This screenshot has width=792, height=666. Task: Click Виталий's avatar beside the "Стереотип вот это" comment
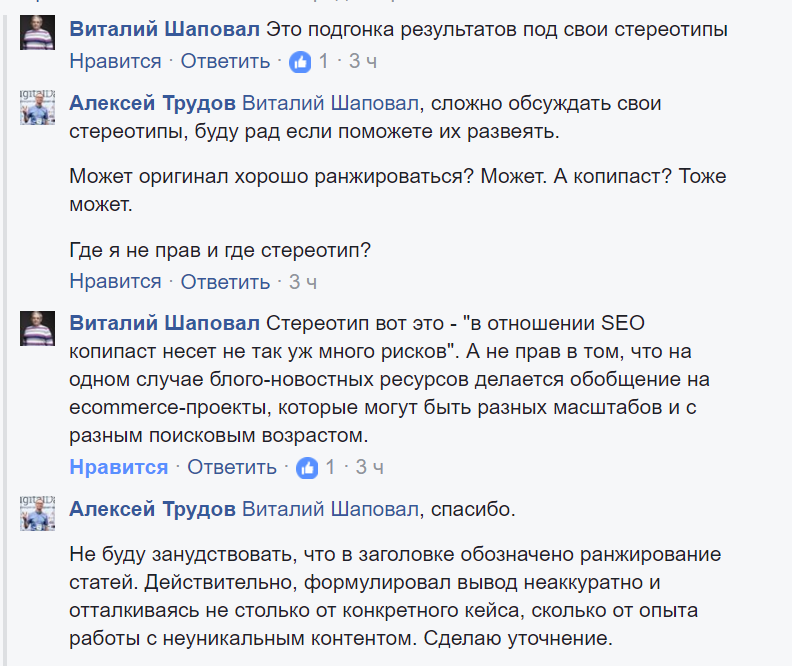click(37, 328)
